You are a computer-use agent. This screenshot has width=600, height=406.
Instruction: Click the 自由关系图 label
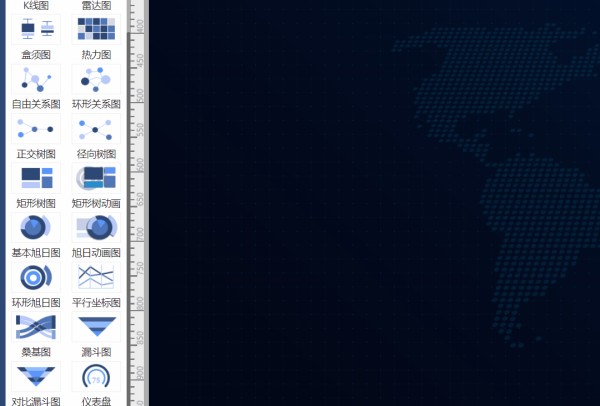click(36, 104)
